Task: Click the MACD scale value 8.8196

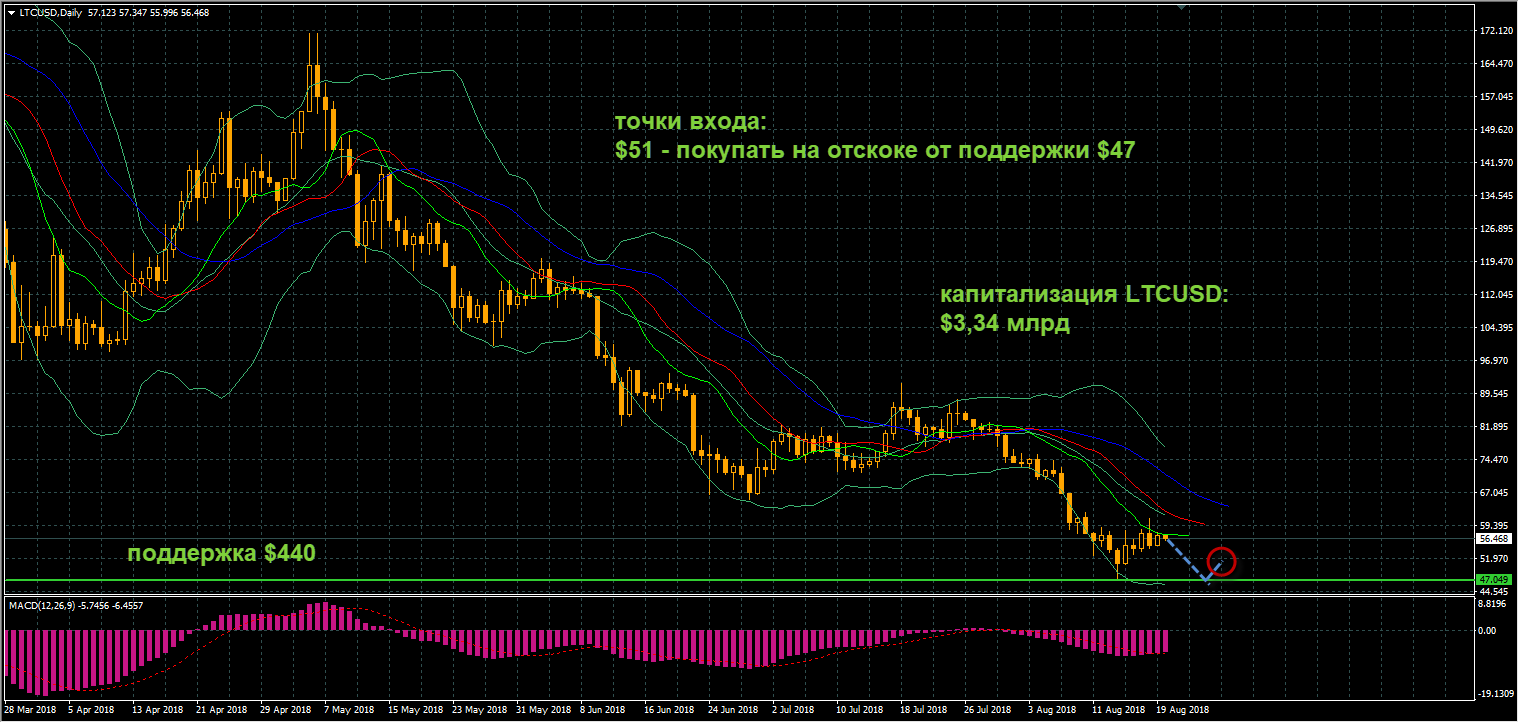Action: (1494, 604)
